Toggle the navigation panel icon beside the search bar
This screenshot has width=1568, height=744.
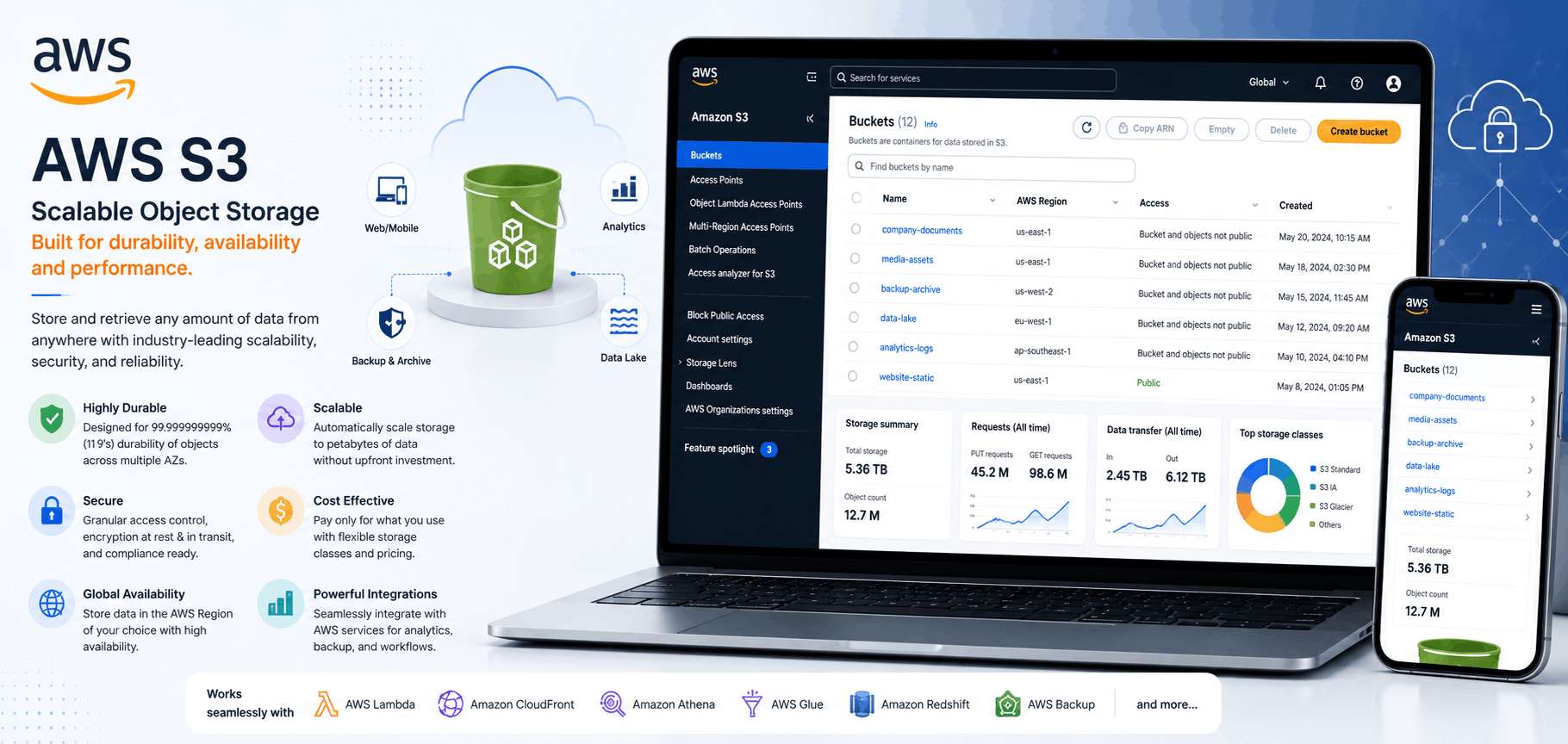point(811,77)
